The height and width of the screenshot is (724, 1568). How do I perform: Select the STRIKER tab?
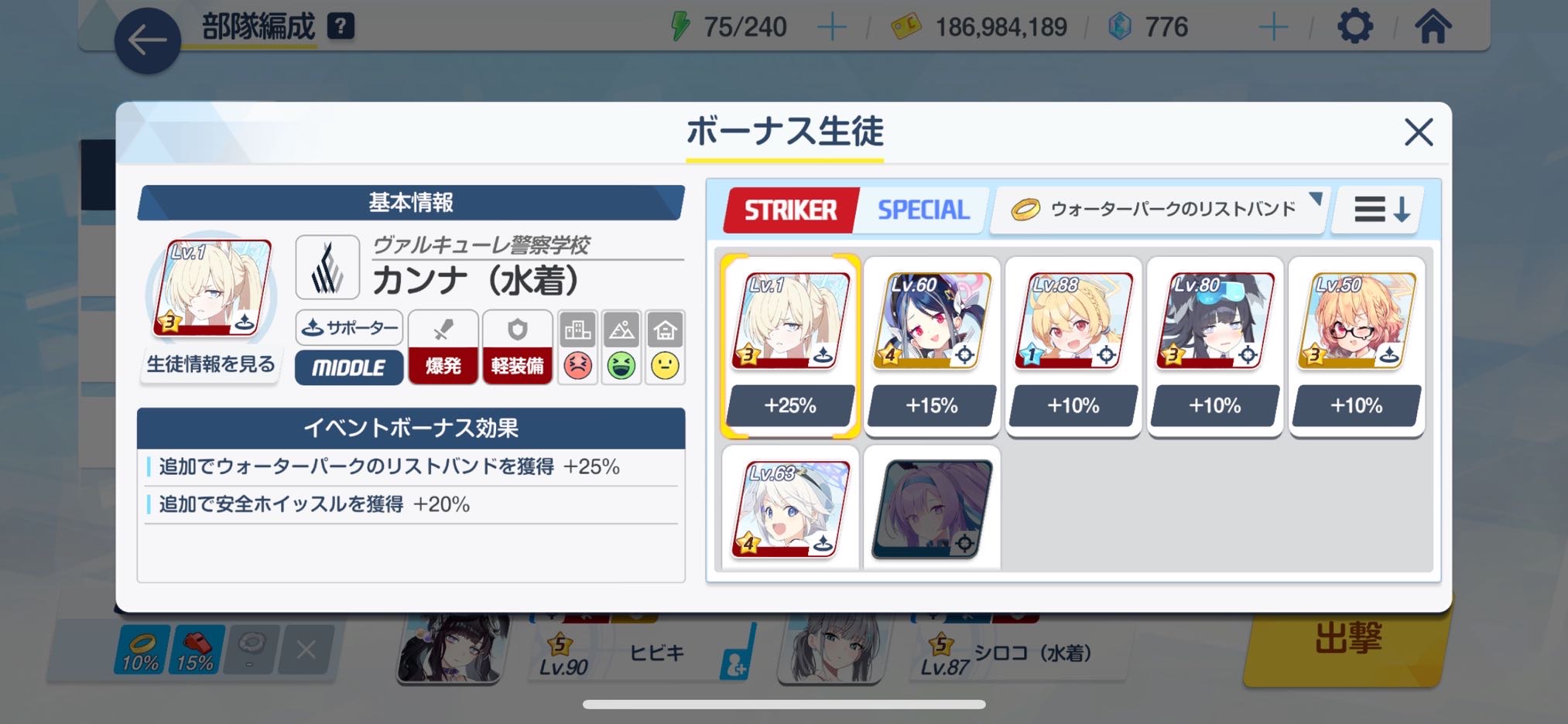coord(790,210)
